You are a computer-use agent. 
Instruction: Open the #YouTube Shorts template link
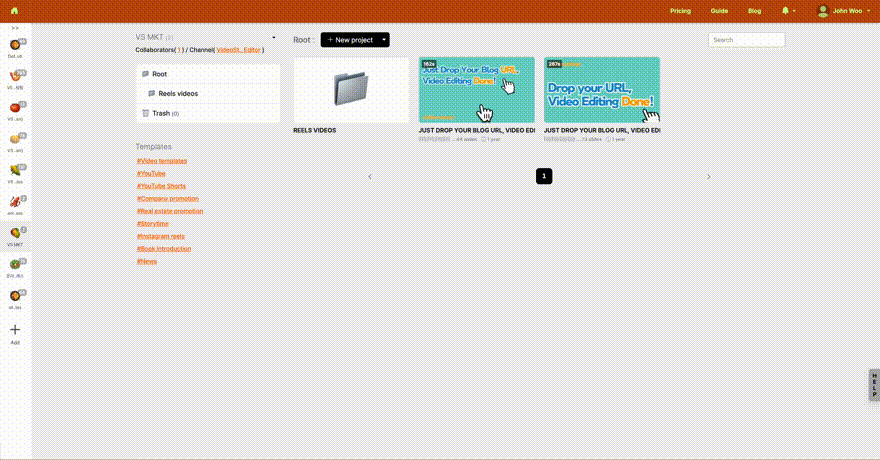coord(161,186)
